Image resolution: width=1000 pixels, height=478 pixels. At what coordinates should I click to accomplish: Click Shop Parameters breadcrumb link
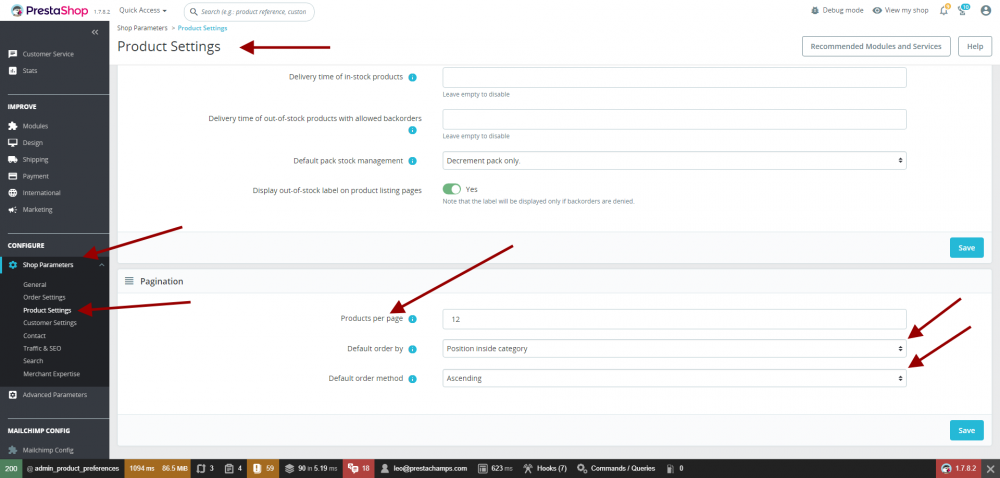pos(142,28)
